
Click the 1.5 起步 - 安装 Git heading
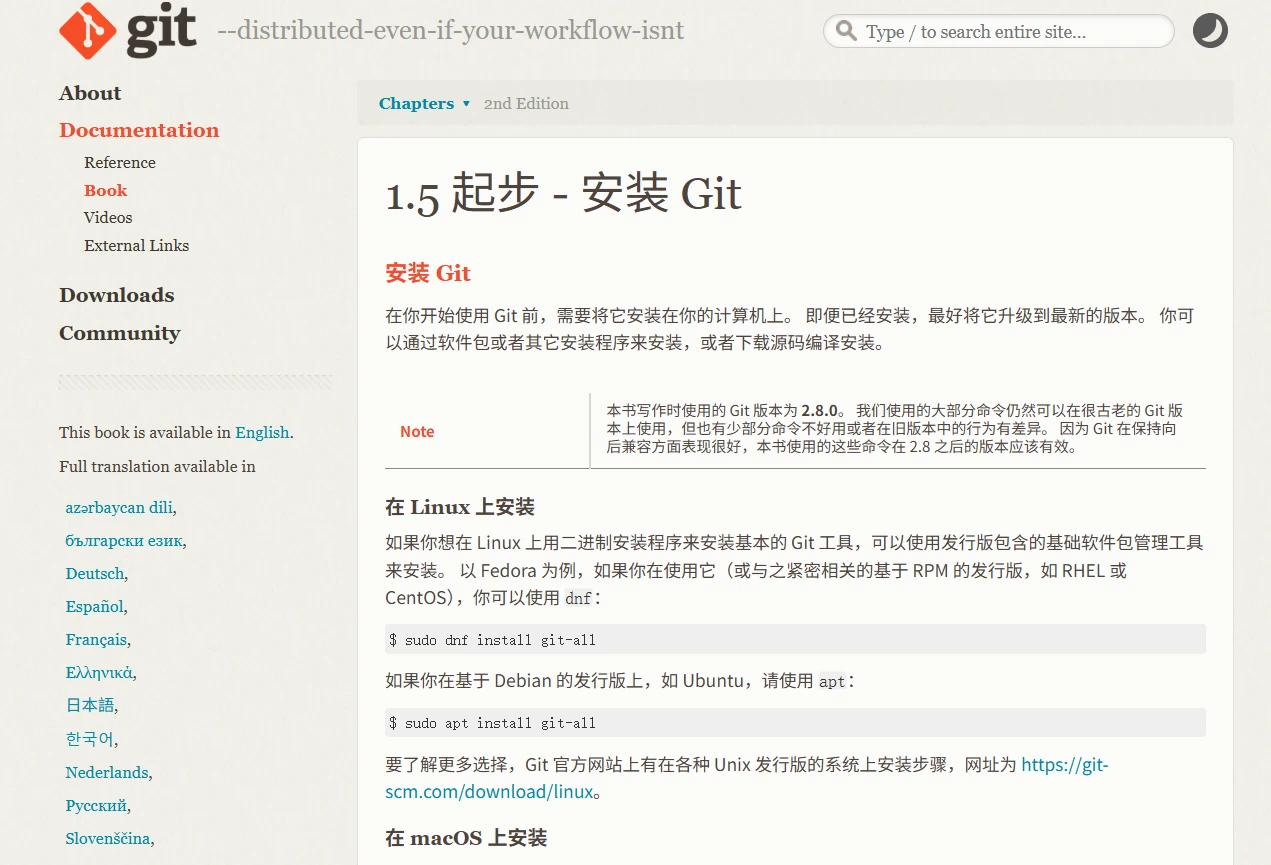pyautogui.click(x=563, y=194)
